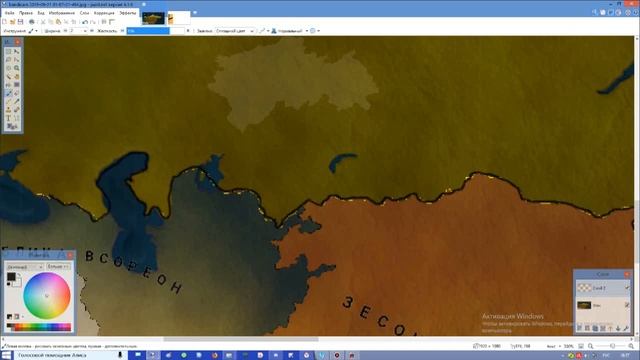The width and height of the screenshot is (640, 360).
Task: Select the Paintbrush tool
Action: click(8, 93)
